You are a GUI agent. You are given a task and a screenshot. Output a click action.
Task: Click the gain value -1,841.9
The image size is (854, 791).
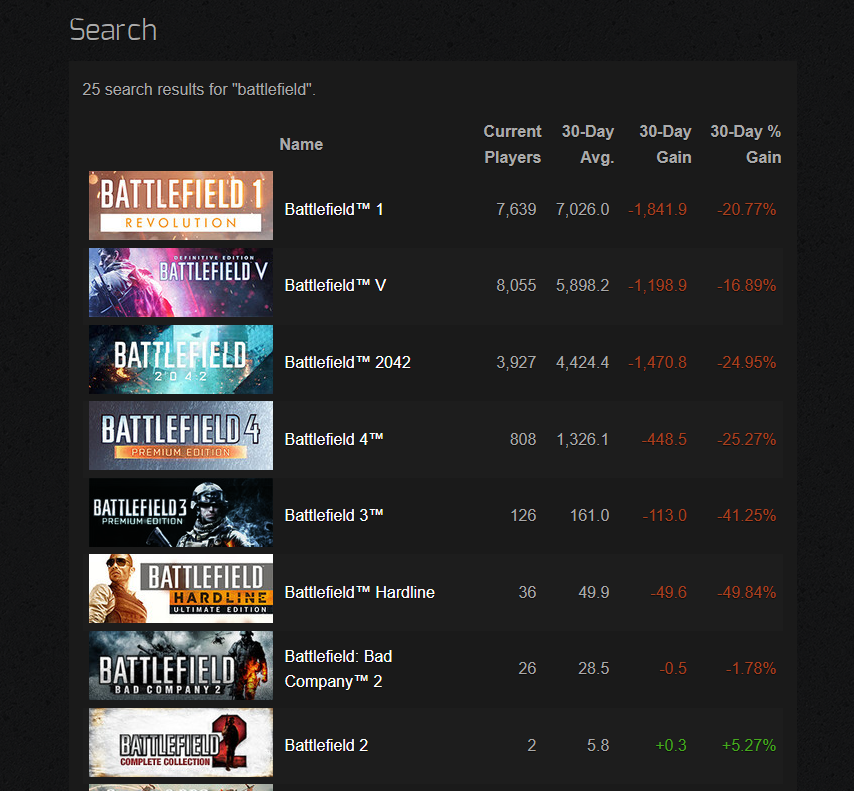pyautogui.click(x=657, y=209)
